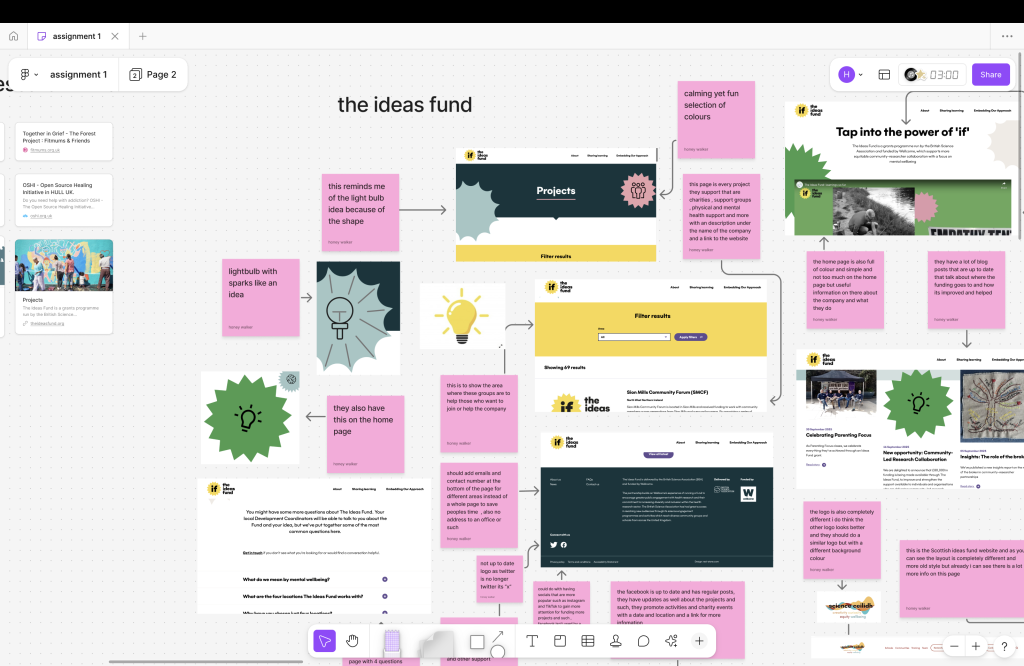Select the Comment tool
This screenshot has height=666, width=1024.
coord(644,641)
